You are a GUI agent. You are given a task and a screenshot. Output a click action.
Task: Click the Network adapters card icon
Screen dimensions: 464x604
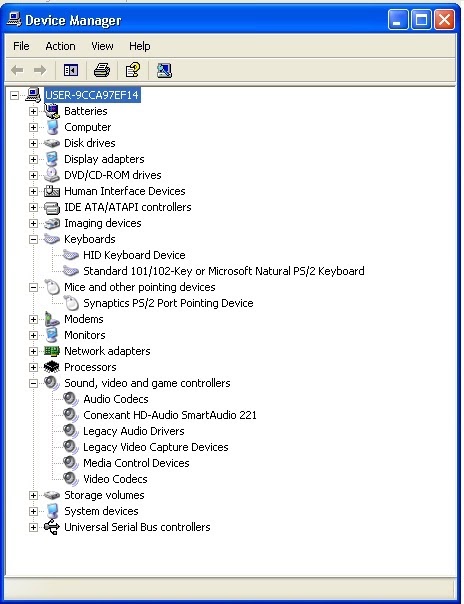52,351
